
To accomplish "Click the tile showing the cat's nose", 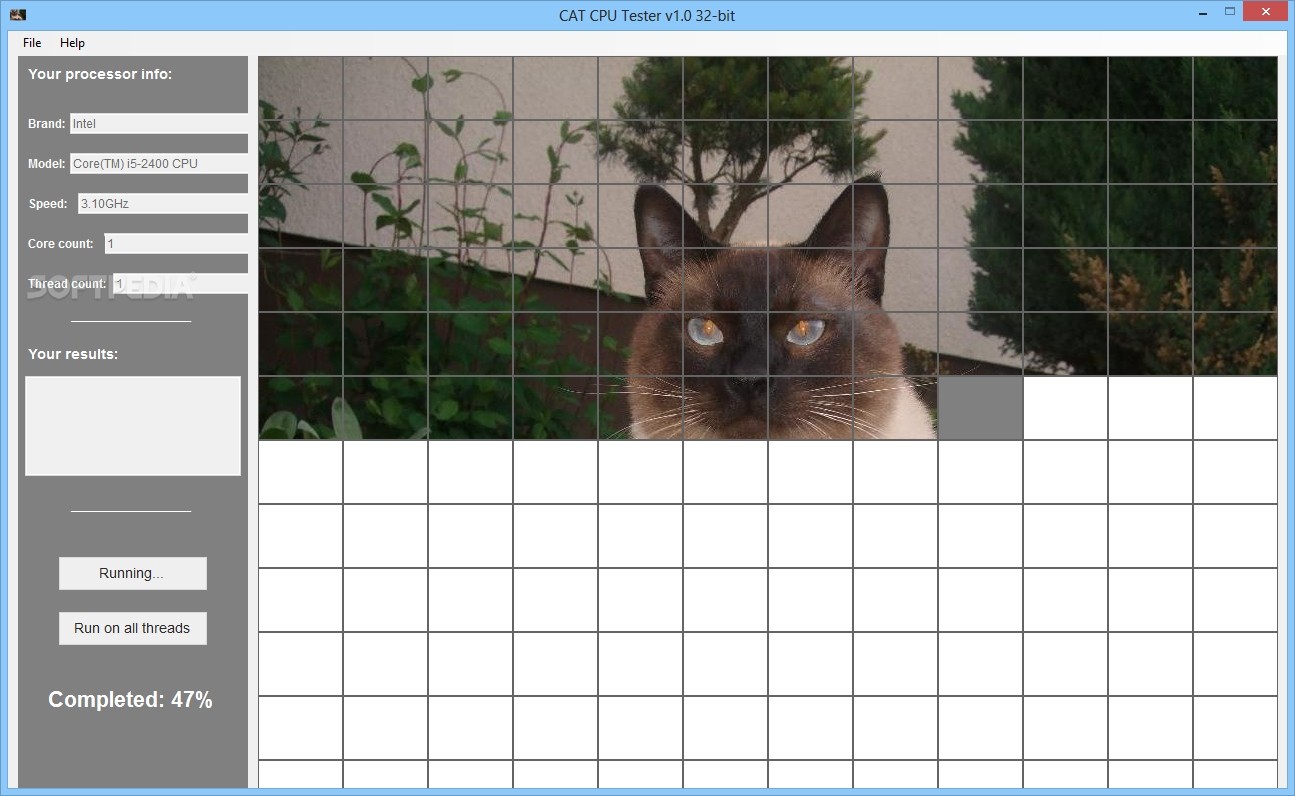I will pos(725,408).
